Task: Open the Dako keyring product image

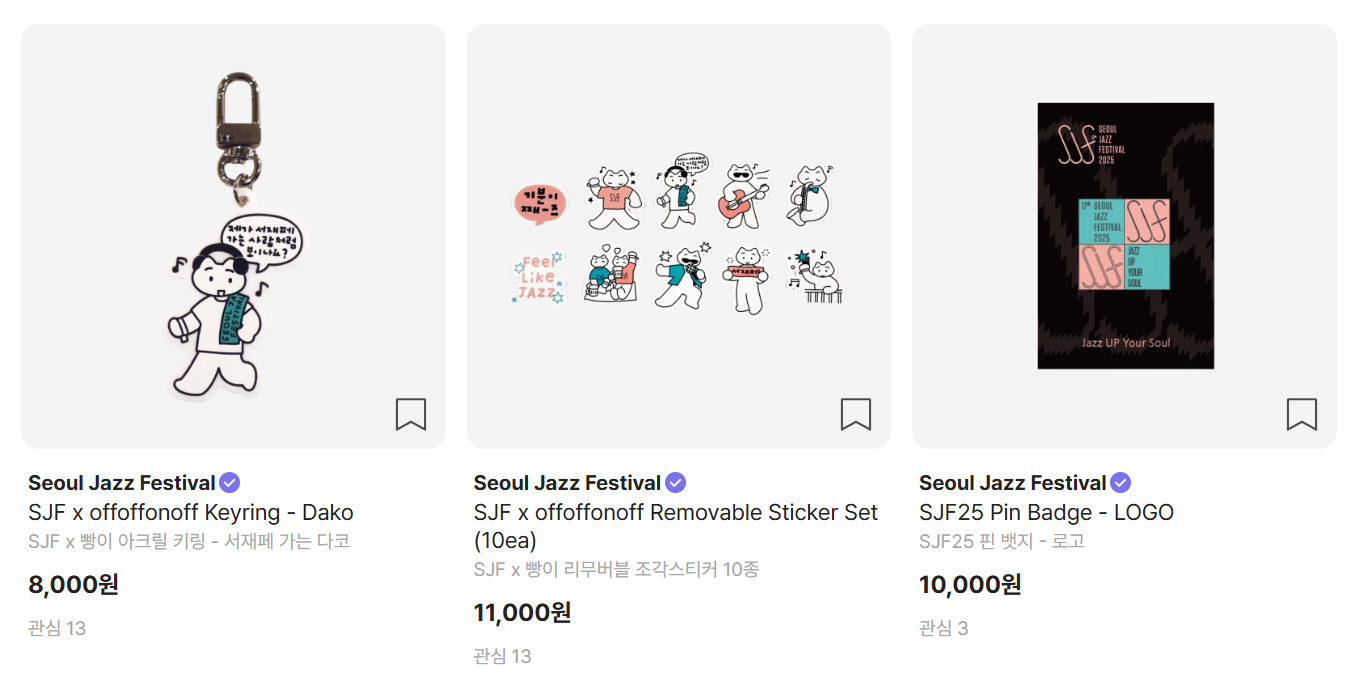Action: pos(233,236)
